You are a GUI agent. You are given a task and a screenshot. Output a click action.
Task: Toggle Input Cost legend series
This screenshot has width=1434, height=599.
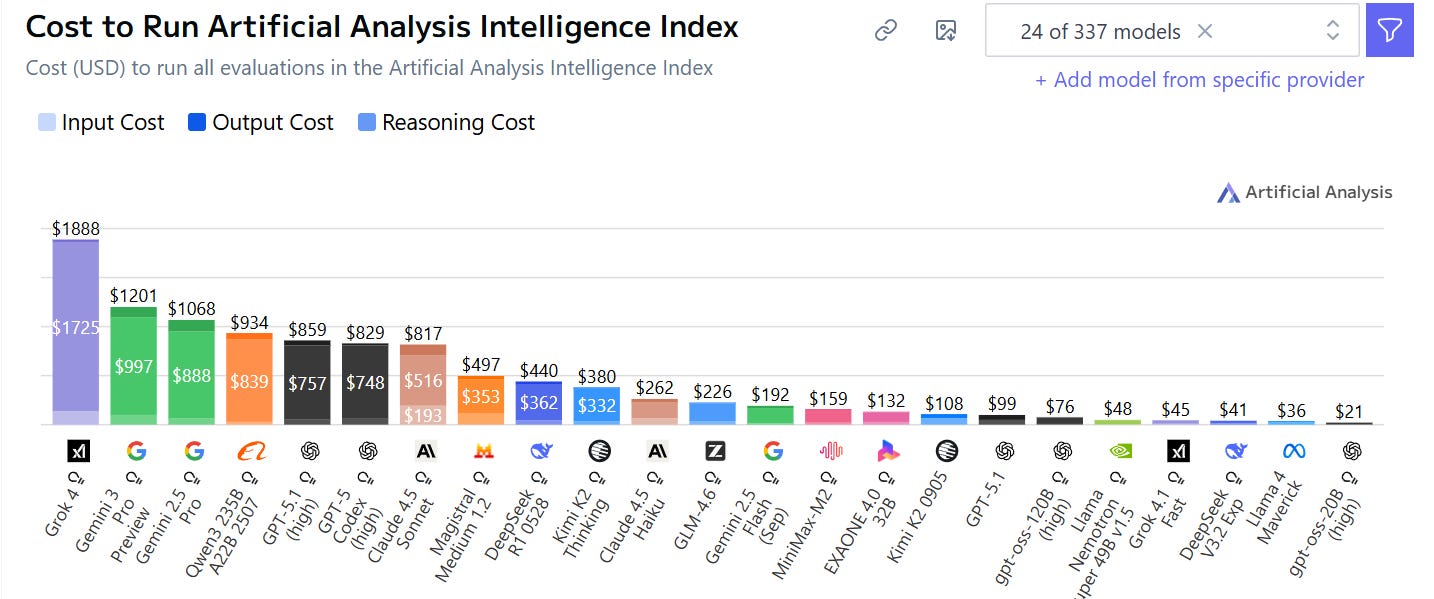(101, 123)
